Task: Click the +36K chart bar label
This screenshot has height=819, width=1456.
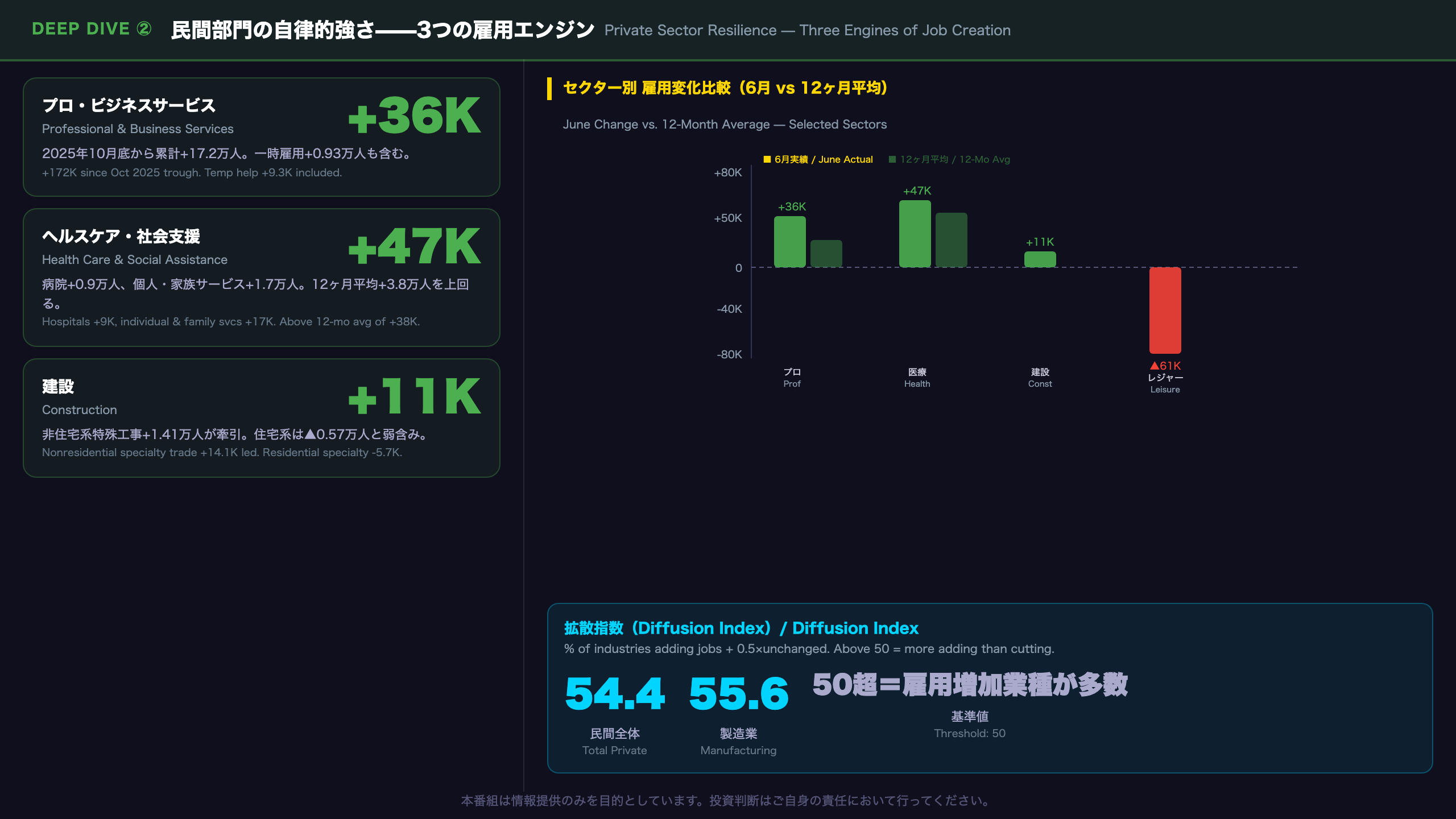Action: 792,206
